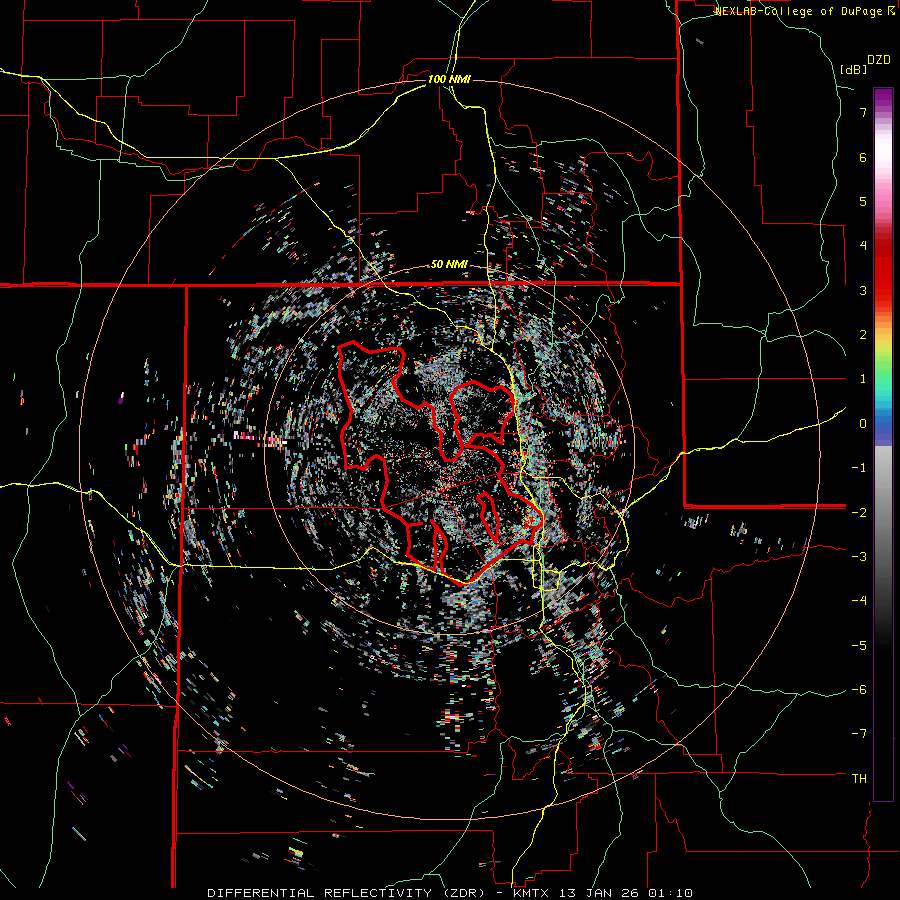The height and width of the screenshot is (900, 900).
Task: Click the "TH" threshold label on the scale
Action: click(x=859, y=779)
